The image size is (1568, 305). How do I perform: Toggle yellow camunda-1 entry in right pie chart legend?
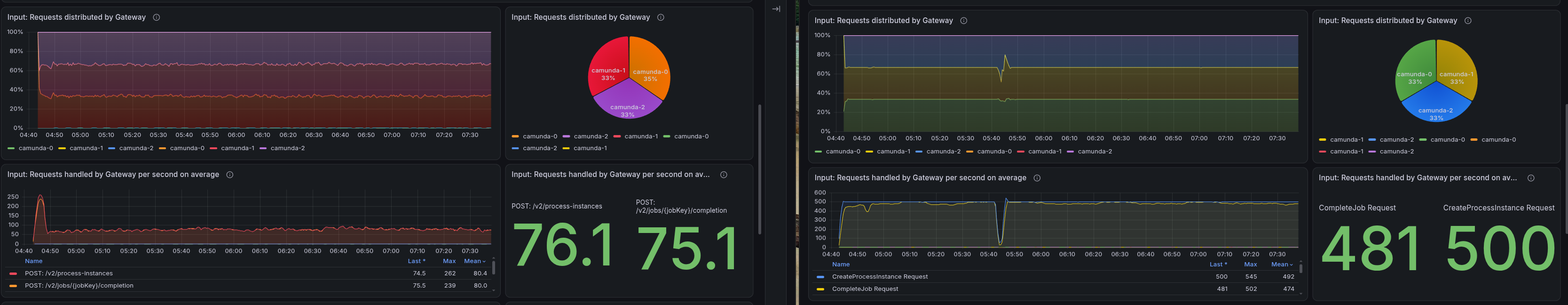[x=1341, y=139]
